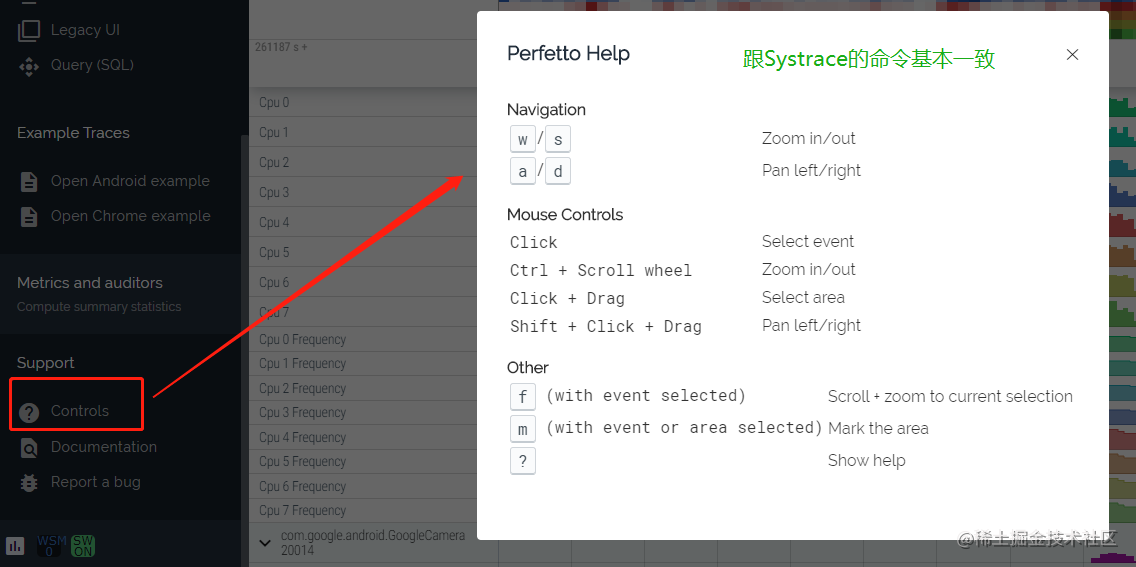1136x567 pixels.
Task: Click the Query (SQL) icon
Action: pos(29,66)
